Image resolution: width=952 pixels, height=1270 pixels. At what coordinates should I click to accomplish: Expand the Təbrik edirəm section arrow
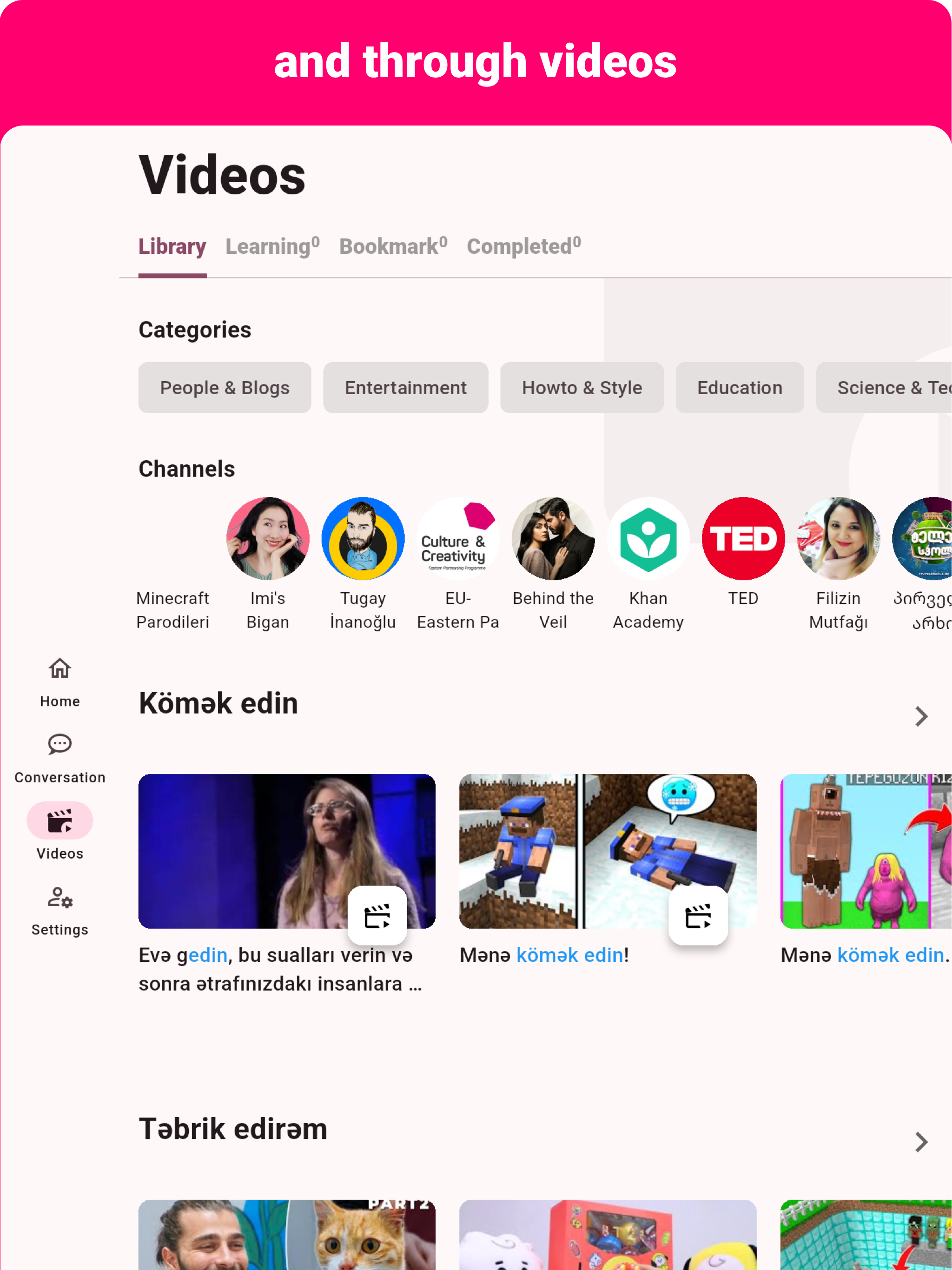click(921, 1142)
